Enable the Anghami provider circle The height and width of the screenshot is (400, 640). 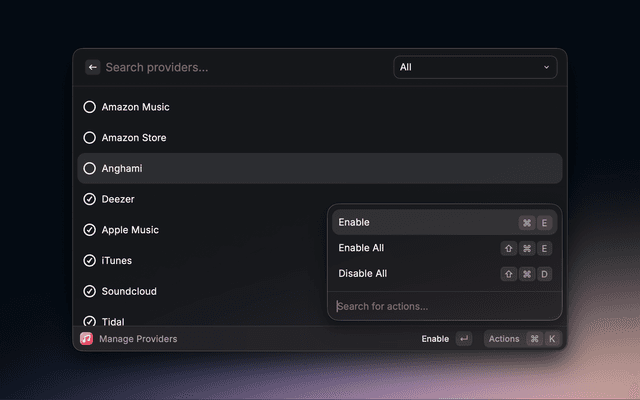pos(90,169)
